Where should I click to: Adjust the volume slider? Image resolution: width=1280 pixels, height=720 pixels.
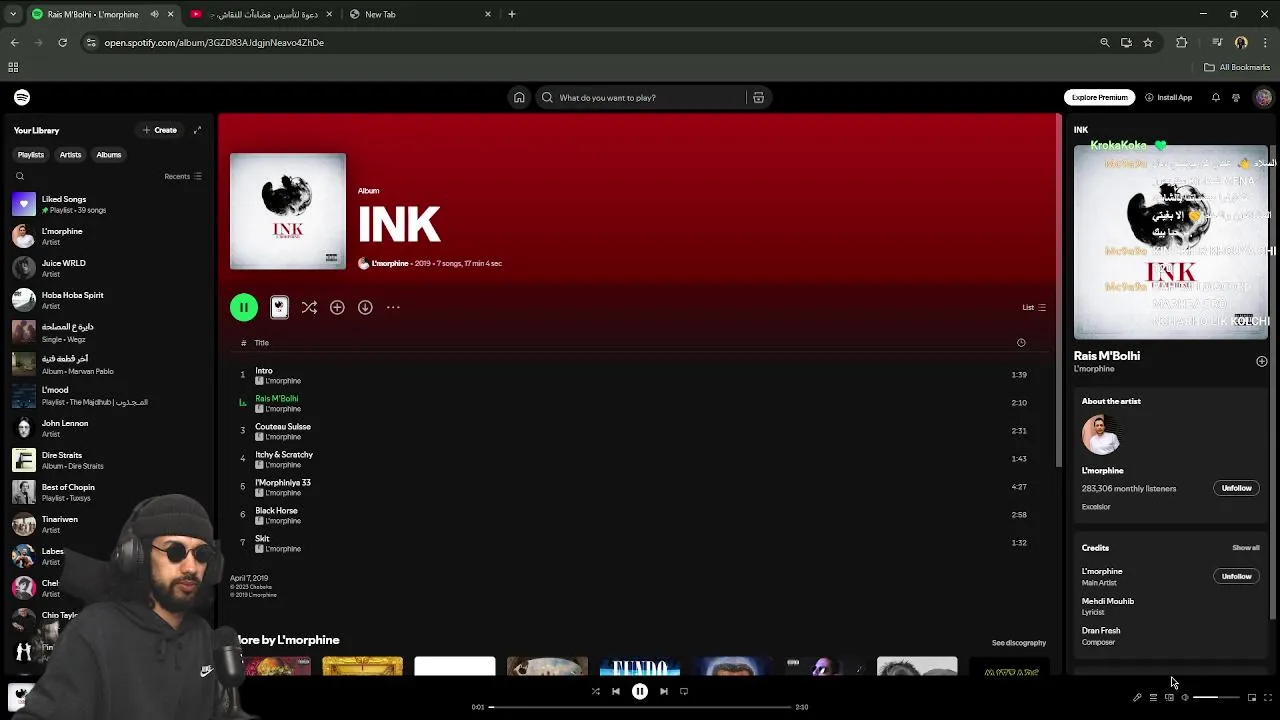pos(1217,697)
